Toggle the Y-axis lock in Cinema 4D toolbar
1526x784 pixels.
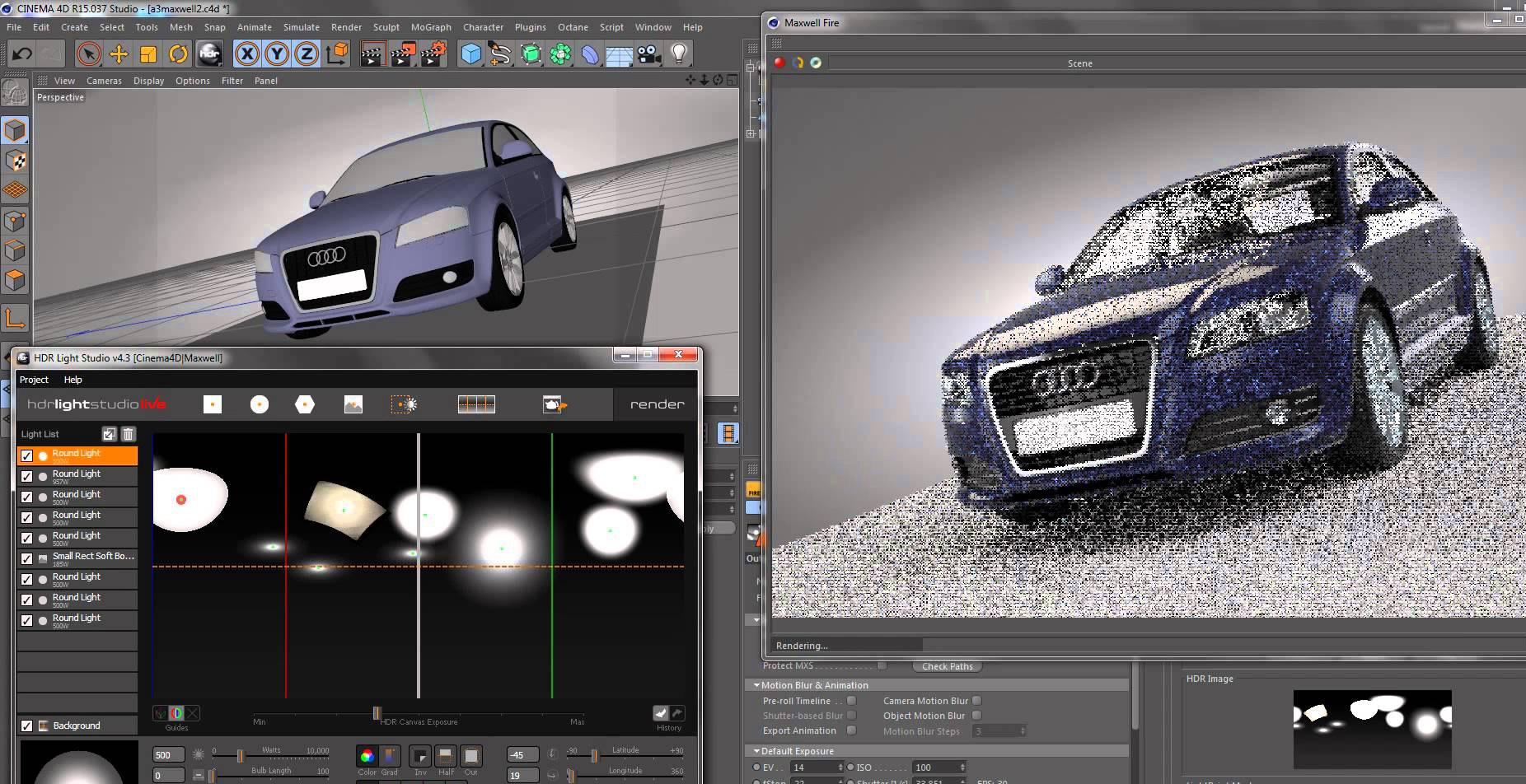[278, 54]
